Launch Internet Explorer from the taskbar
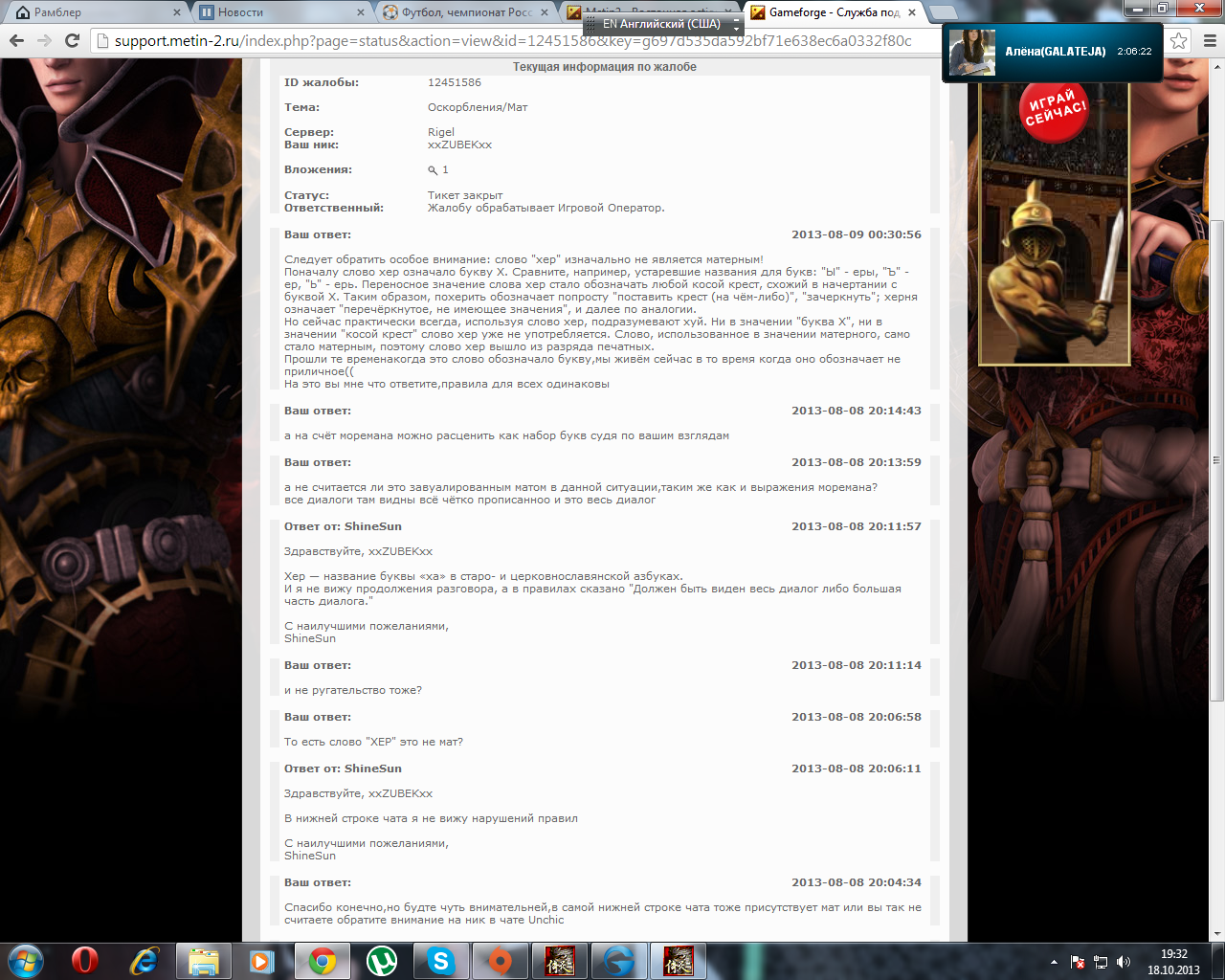Image resolution: width=1225 pixels, height=980 pixels. tap(144, 961)
